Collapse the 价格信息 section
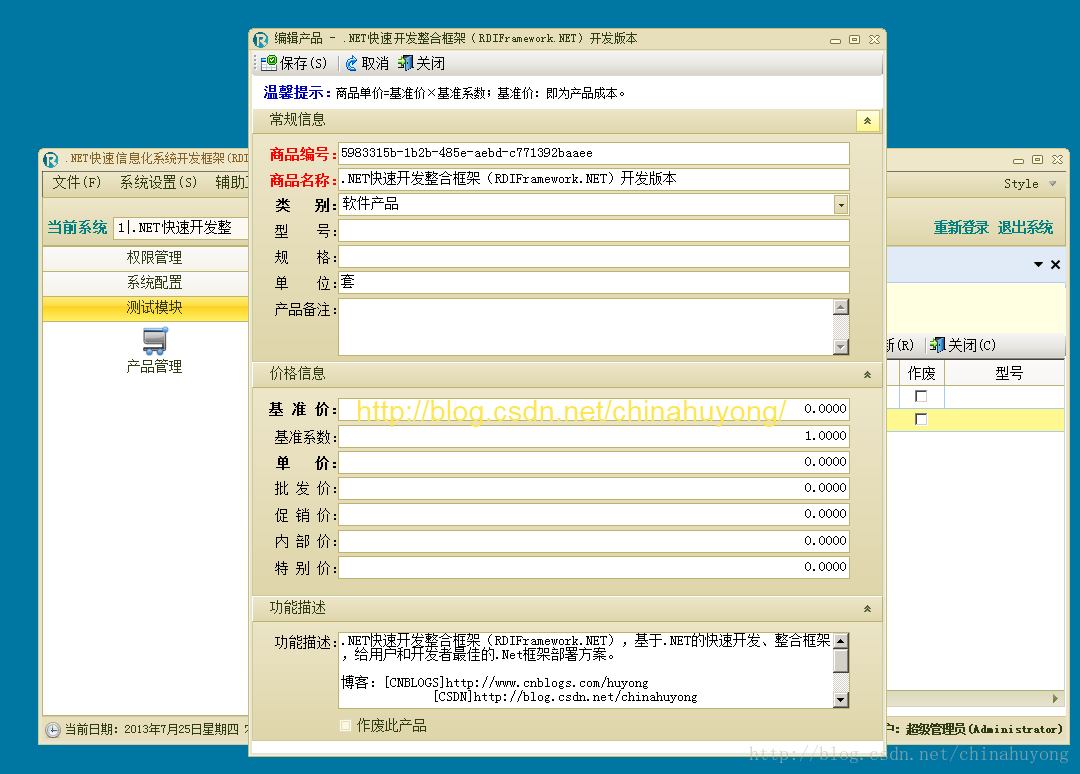Screen dimensions: 1080x774 (x=867, y=375)
